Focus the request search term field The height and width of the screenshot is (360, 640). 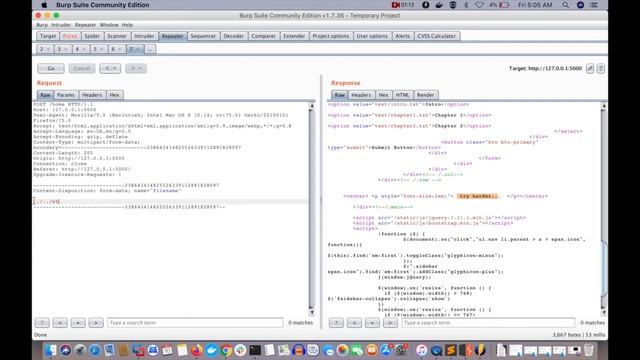195,323
